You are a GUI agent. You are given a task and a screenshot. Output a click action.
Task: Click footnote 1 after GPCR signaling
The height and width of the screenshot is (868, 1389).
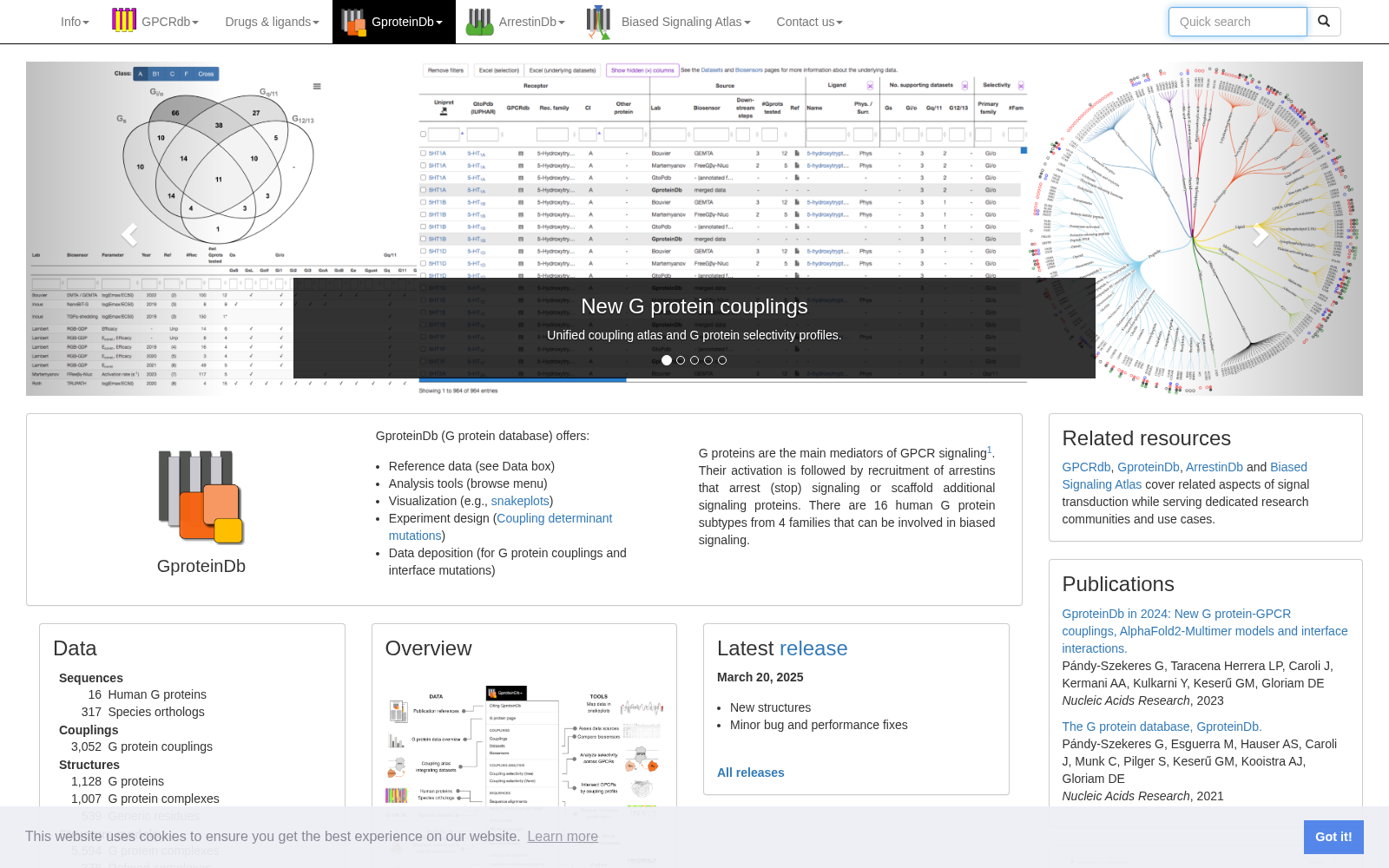pos(990,450)
